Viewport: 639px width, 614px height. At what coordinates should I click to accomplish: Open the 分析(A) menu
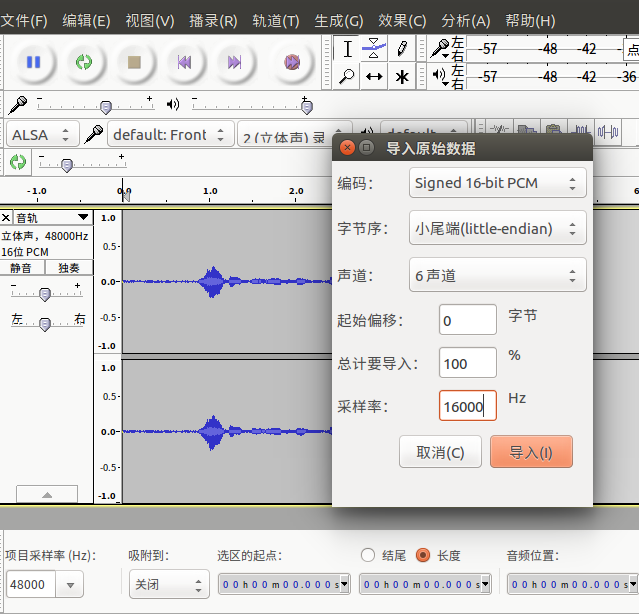coord(466,21)
